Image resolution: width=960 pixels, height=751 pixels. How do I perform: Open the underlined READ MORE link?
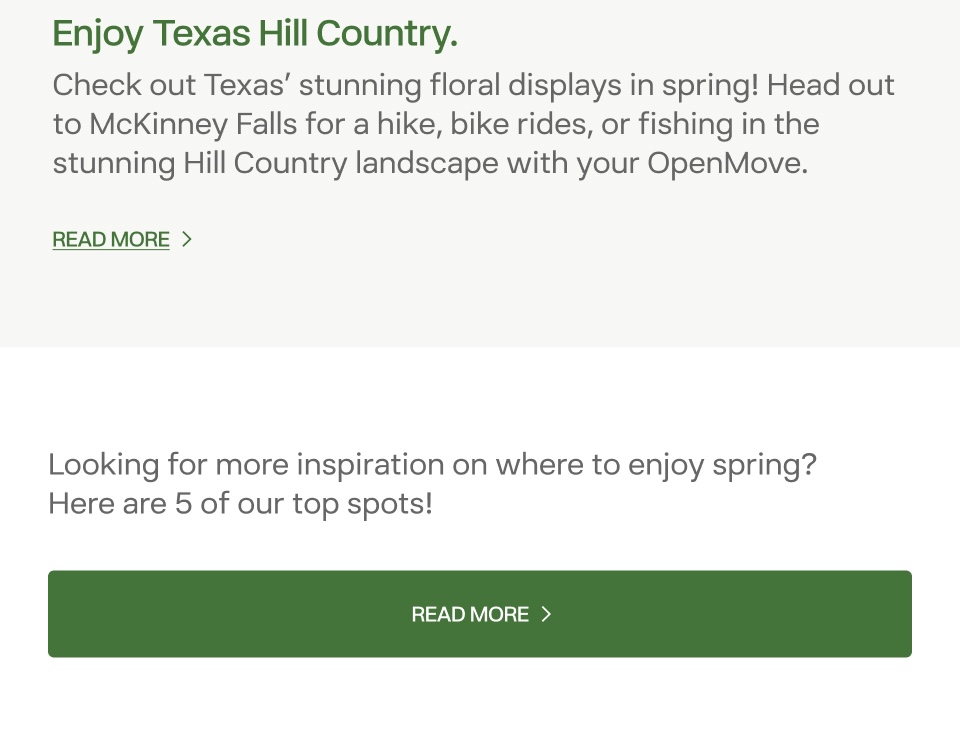point(111,240)
